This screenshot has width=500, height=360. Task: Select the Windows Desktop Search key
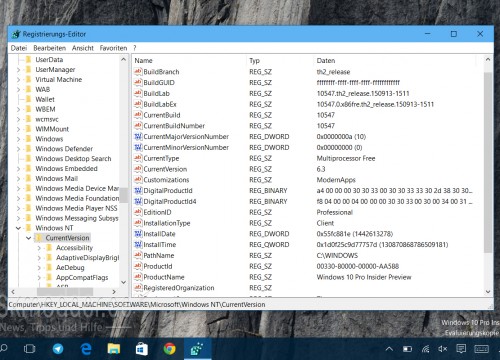(x=73, y=159)
